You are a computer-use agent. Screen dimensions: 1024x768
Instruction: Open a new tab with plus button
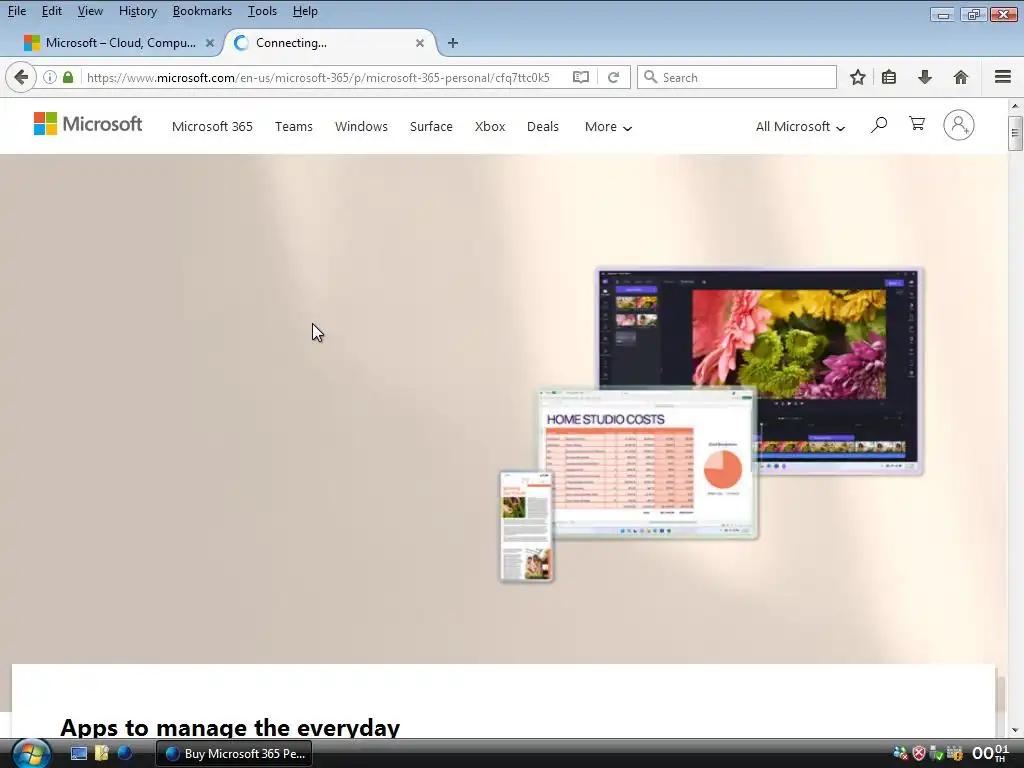(453, 43)
